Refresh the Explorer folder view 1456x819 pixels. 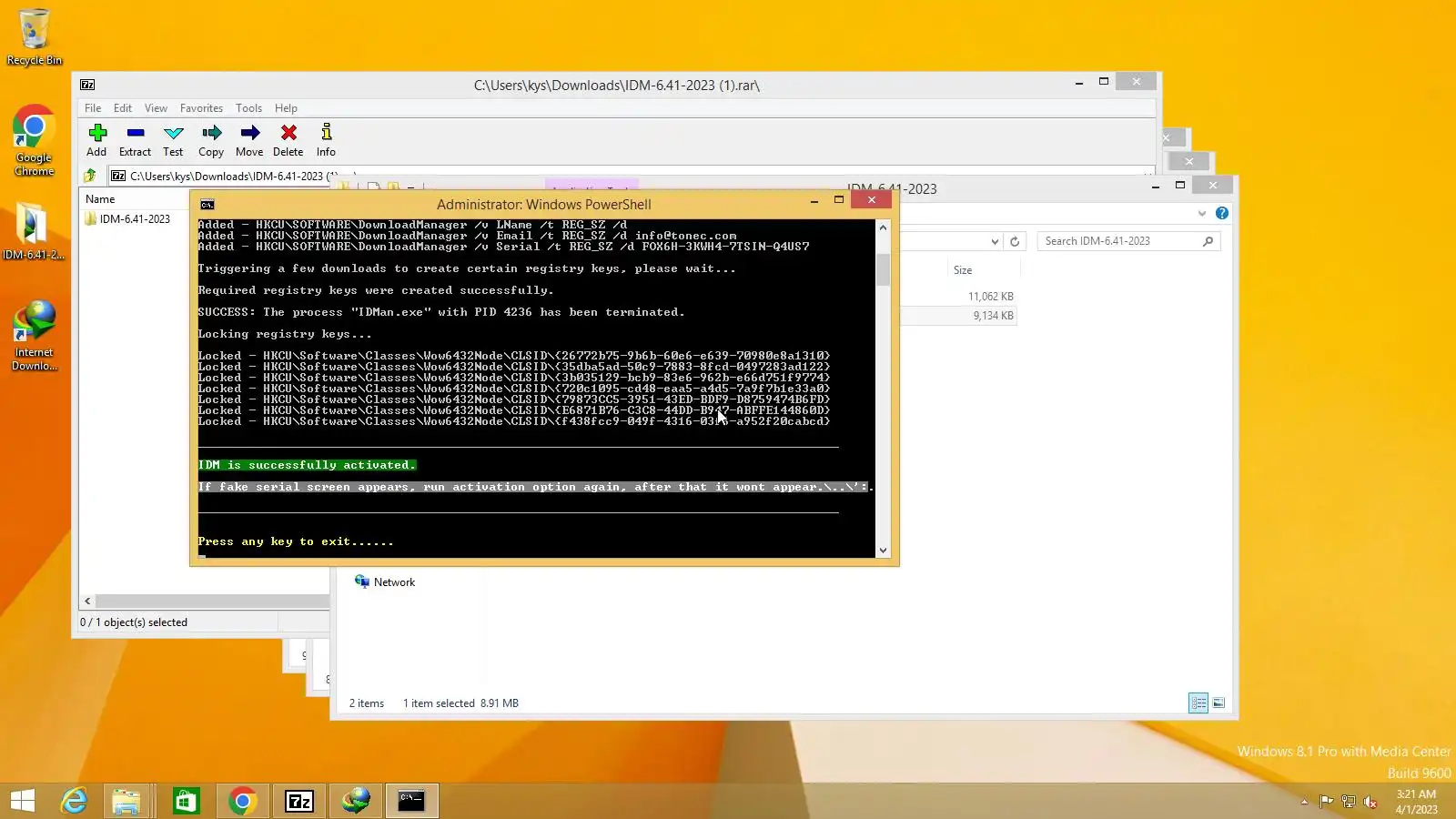[x=1015, y=241]
